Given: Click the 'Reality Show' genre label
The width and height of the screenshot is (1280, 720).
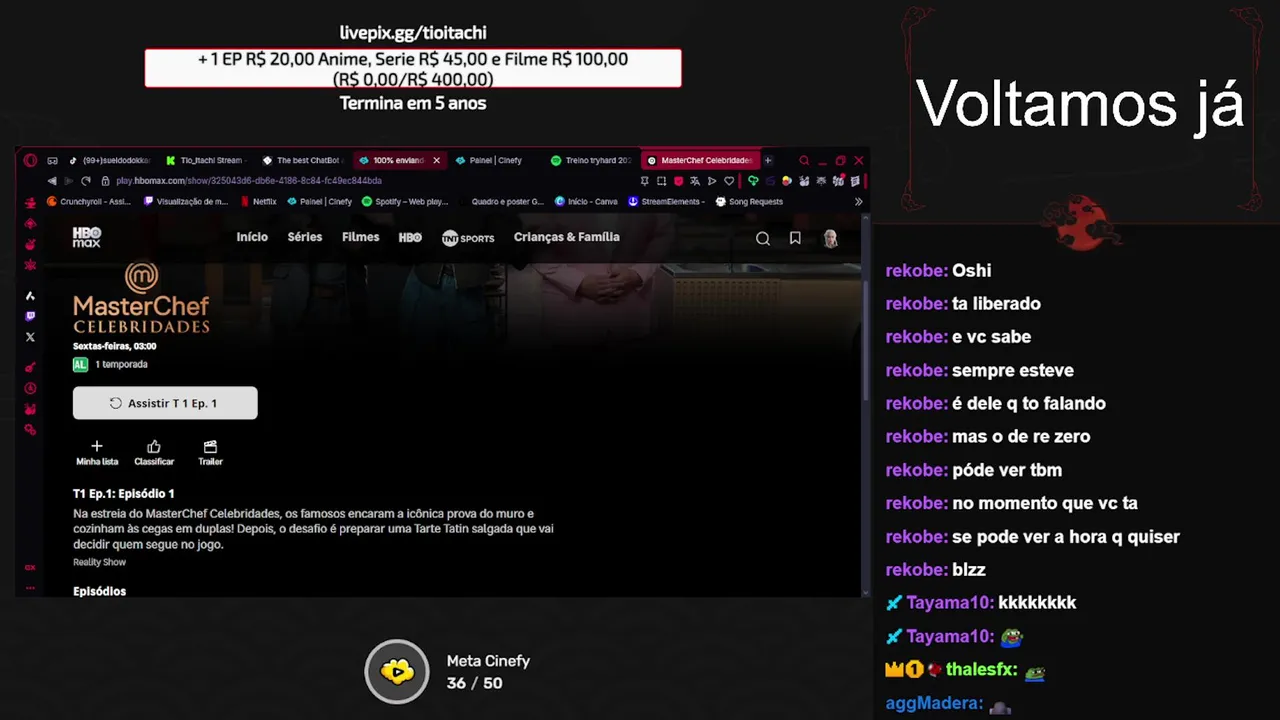Looking at the screenshot, I should (99, 562).
